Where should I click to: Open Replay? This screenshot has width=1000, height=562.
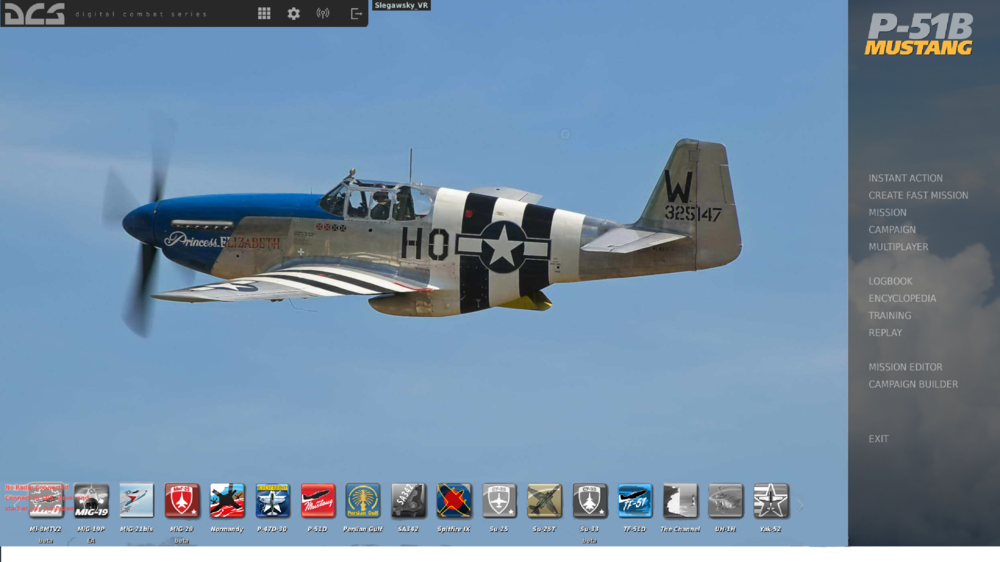(x=885, y=333)
